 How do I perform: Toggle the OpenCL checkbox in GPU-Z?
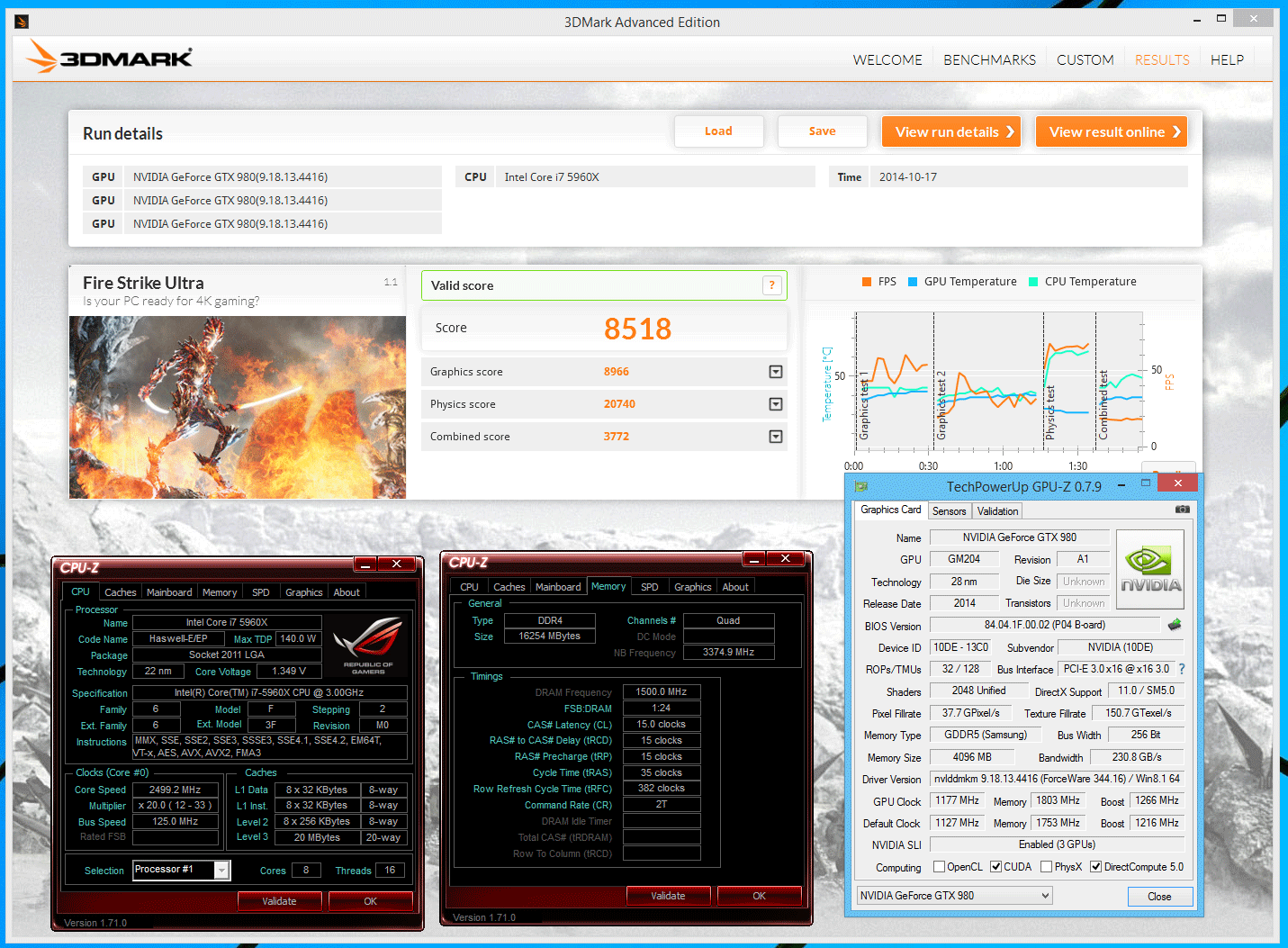click(940, 867)
